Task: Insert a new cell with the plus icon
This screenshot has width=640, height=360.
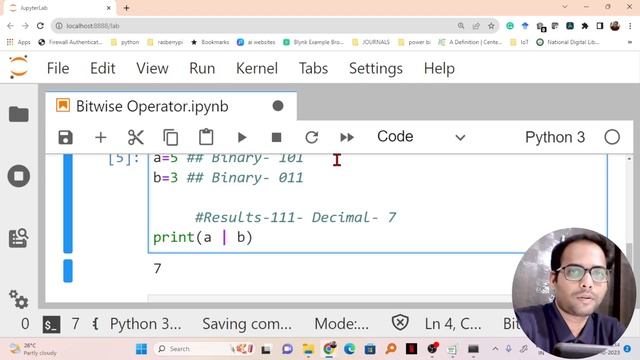Action: click(x=100, y=138)
